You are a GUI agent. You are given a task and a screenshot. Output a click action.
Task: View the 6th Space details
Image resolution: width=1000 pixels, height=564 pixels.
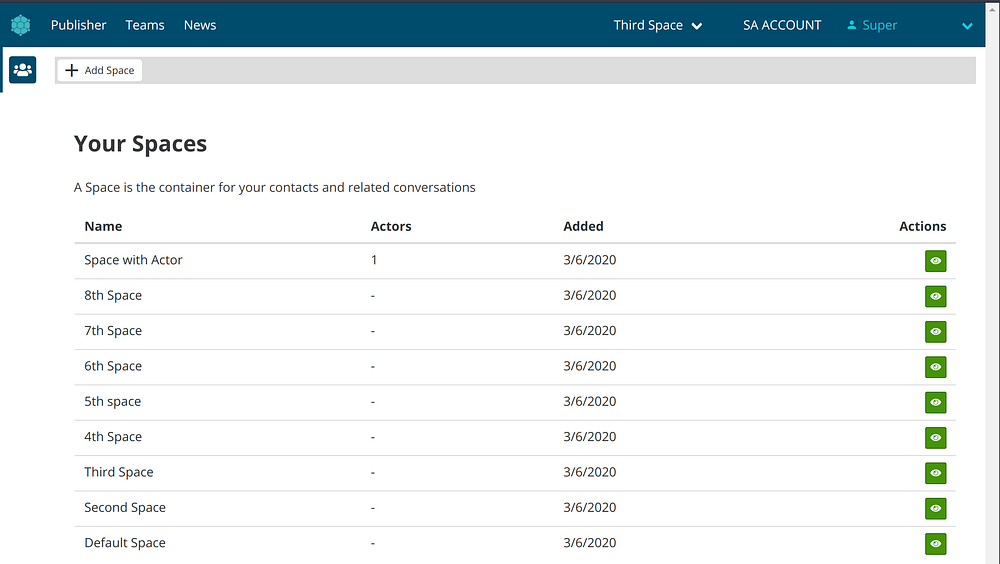(x=935, y=367)
